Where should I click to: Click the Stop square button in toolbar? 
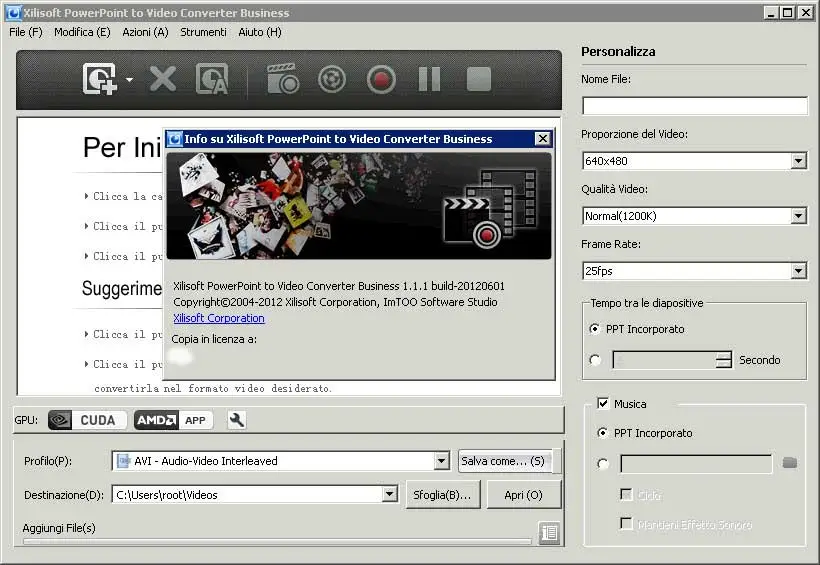479,80
